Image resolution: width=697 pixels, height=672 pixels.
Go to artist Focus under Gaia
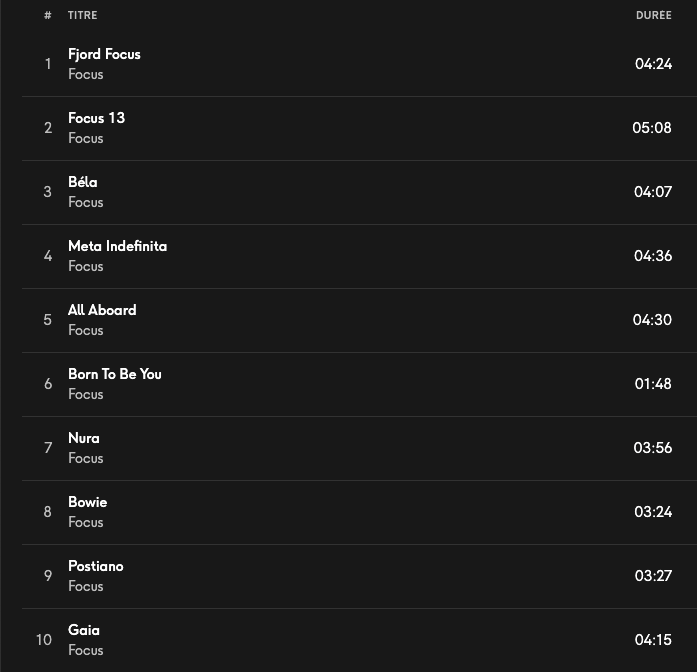coord(86,650)
